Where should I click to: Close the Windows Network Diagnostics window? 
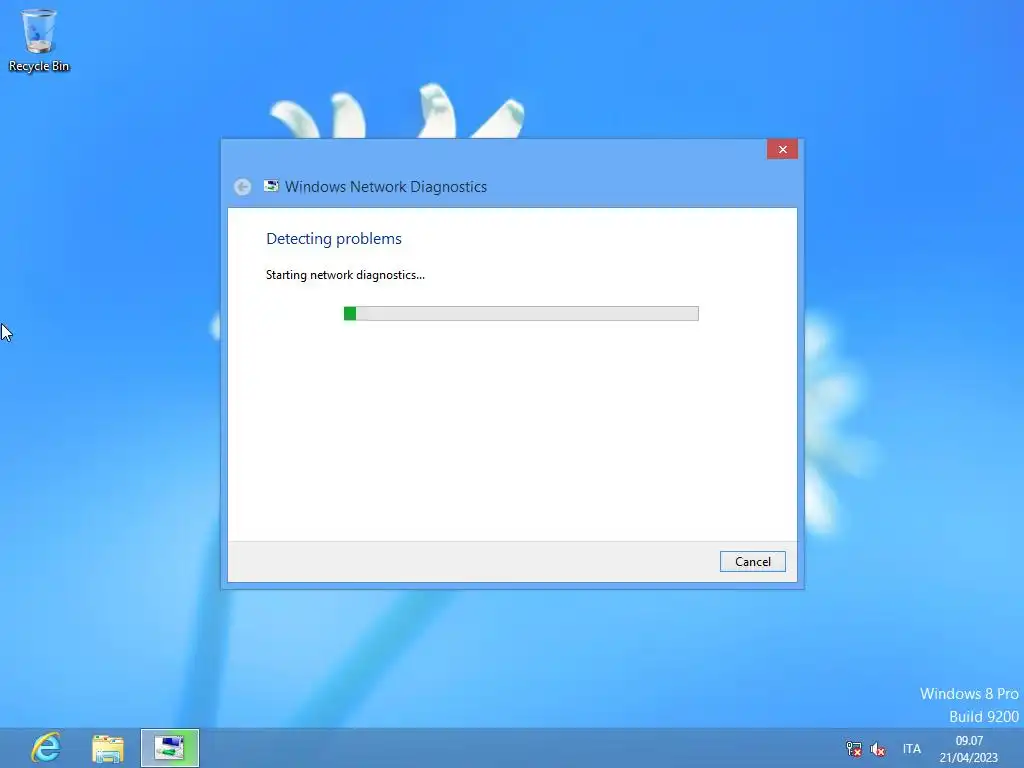click(782, 150)
